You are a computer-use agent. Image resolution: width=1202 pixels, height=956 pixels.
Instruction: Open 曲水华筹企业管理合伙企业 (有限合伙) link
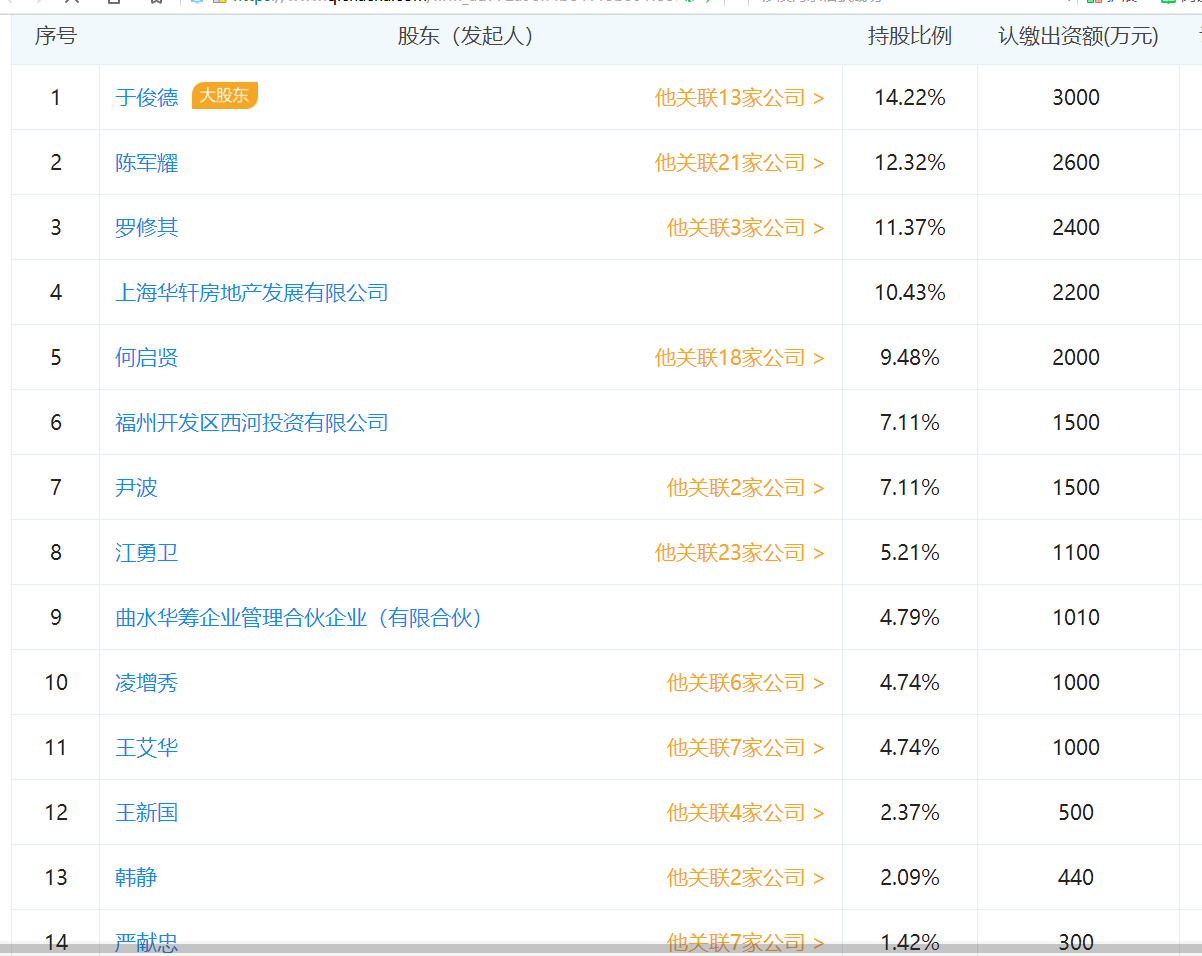pyautogui.click(x=300, y=617)
